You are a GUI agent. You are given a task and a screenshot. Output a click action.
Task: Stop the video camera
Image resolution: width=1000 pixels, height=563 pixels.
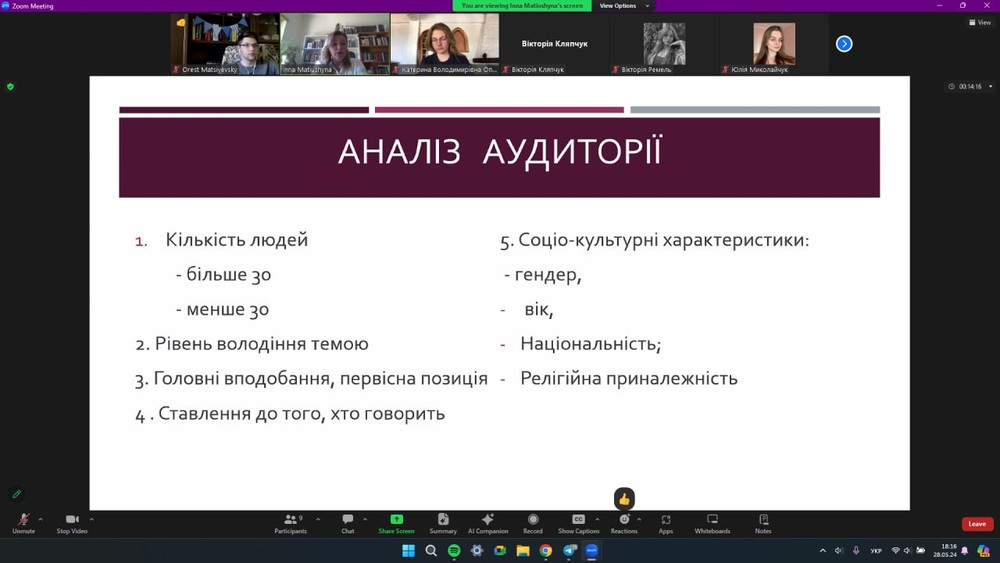point(72,523)
